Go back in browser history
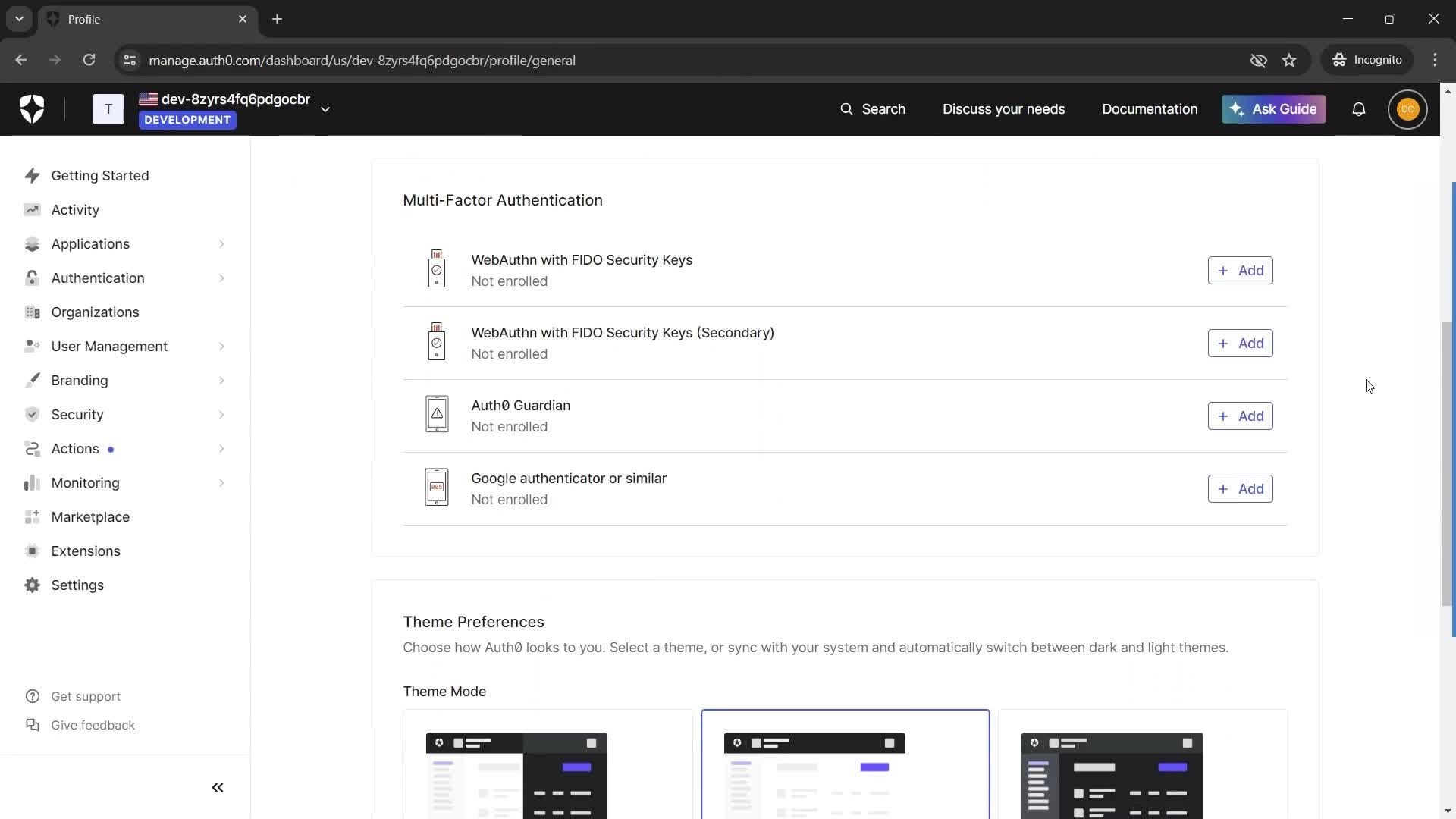Image resolution: width=1456 pixels, height=819 pixels. [21, 61]
